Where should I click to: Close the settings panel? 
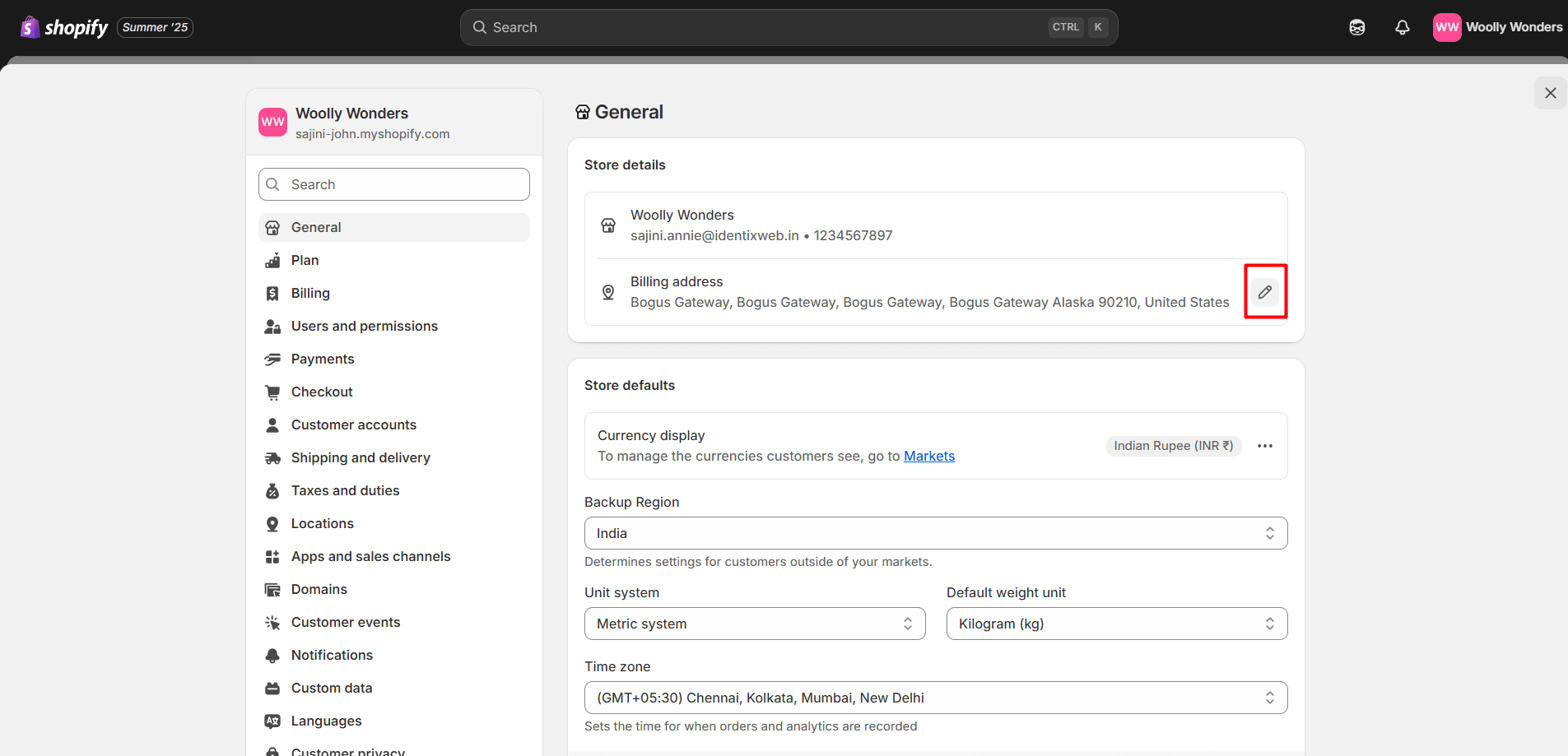click(x=1551, y=93)
